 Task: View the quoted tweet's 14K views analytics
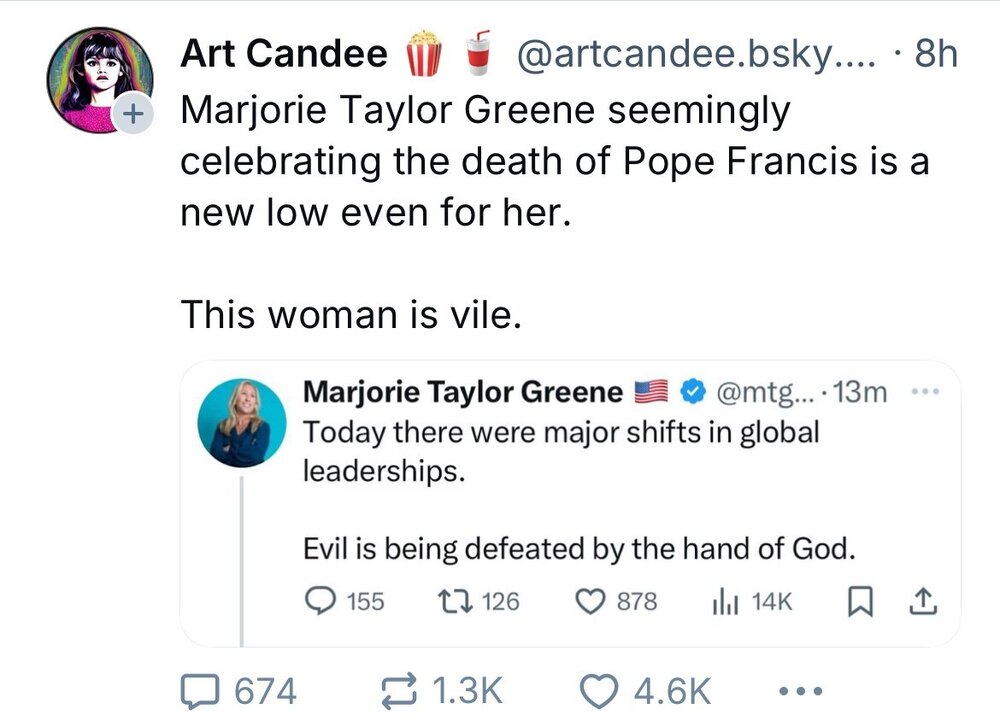722,600
